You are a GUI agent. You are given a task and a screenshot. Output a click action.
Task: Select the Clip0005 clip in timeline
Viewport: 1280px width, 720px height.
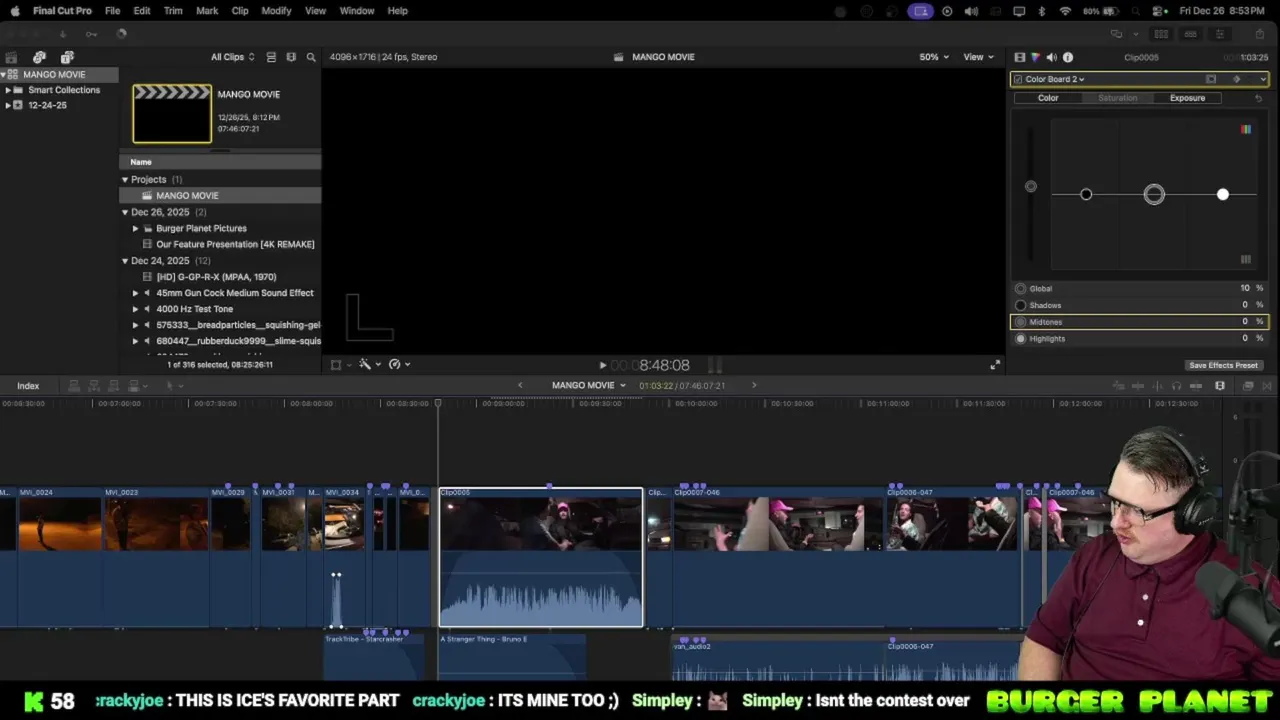click(x=541, y=557)
